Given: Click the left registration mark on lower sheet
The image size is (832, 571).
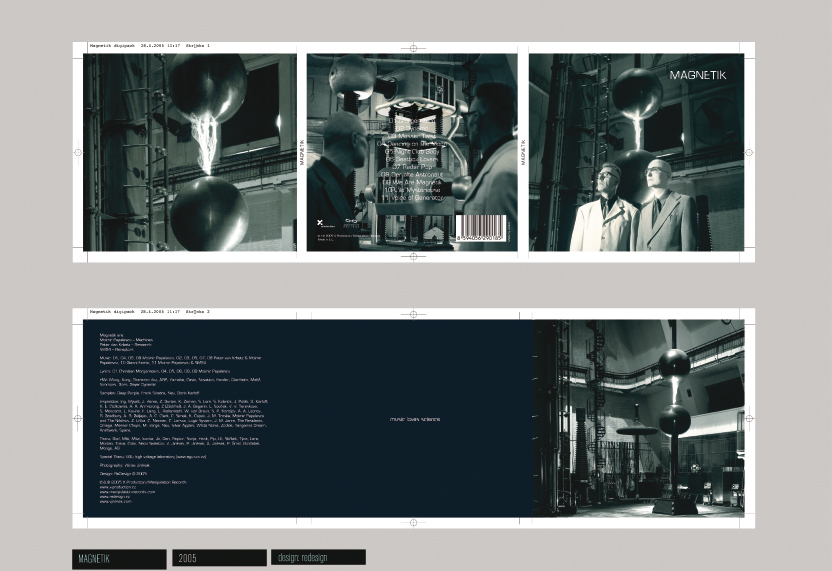Looking at the screenshot, I should click(x=77, y=418).
